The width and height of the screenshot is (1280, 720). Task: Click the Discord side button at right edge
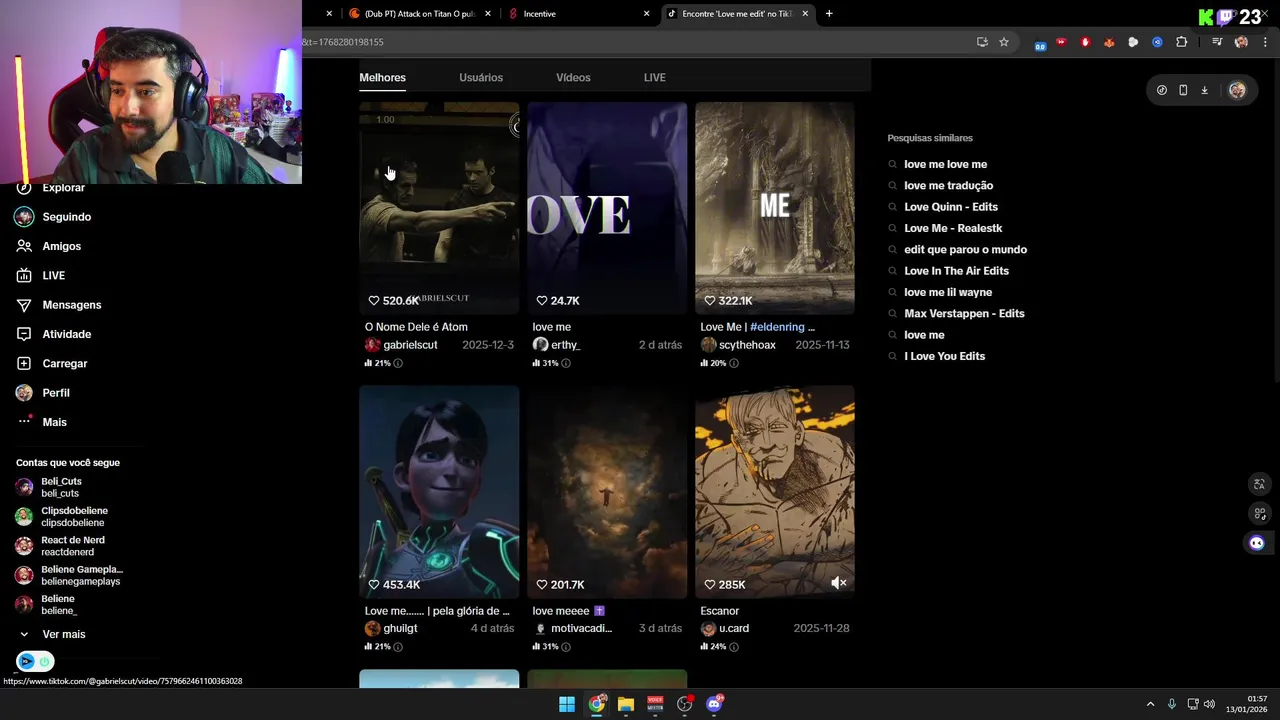coord(1257,543)
